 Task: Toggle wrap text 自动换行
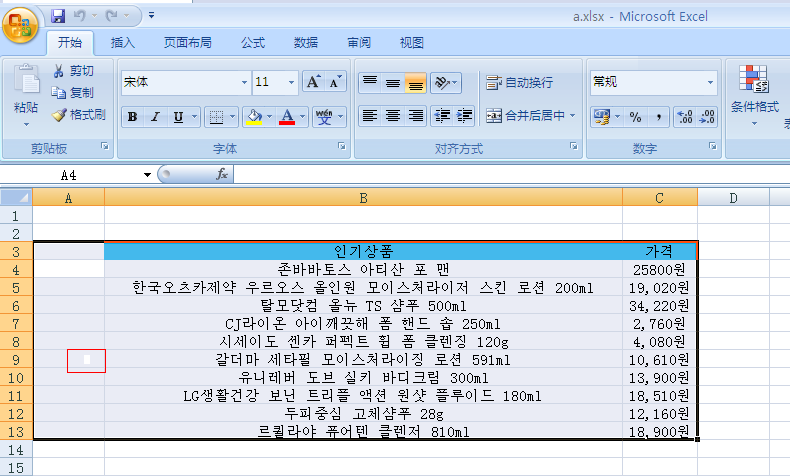pos(519,82)
